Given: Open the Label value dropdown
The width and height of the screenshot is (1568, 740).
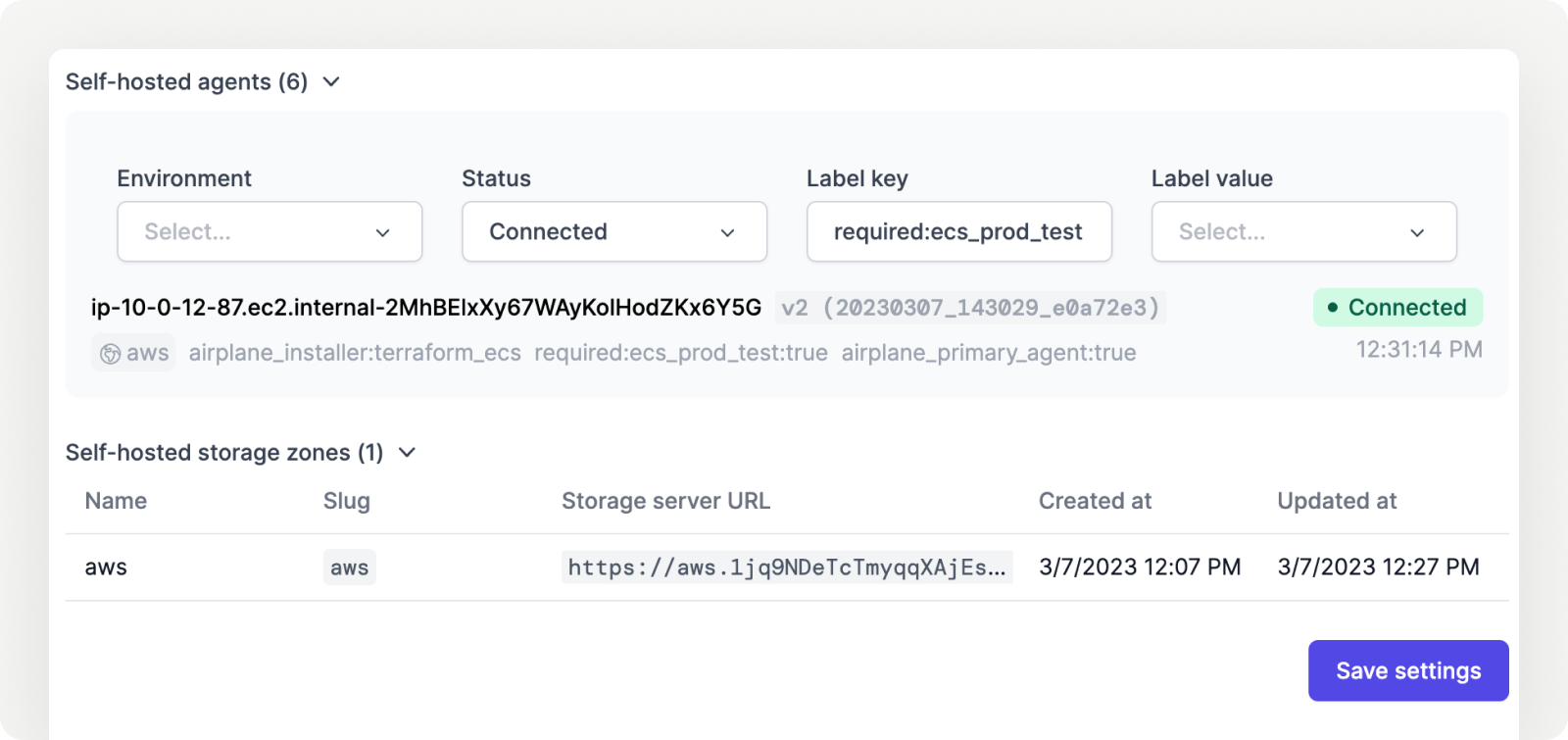Looking at the screenshot, I should tap(1303, 232).
